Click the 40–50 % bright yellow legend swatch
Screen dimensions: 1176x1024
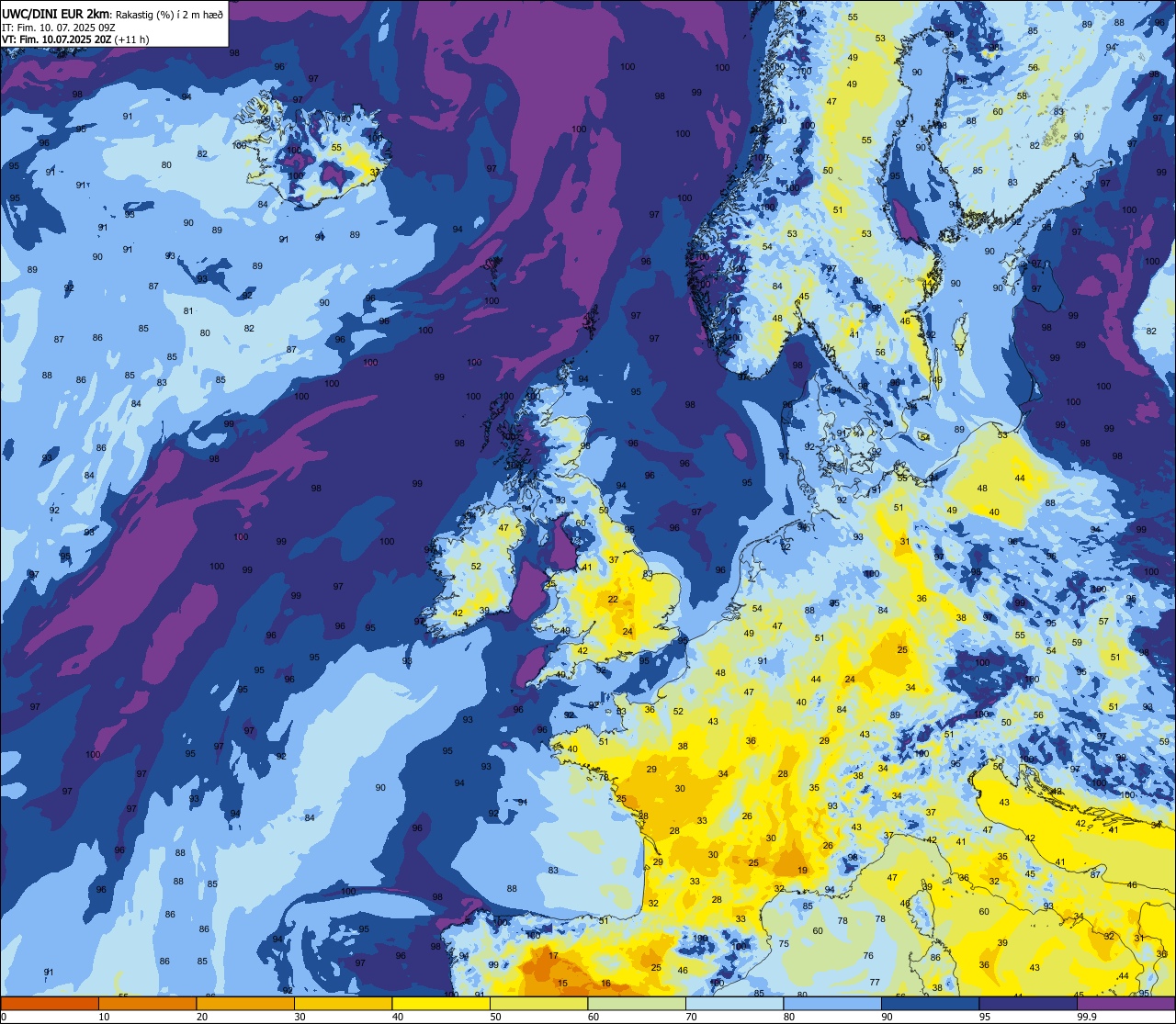pos(441,1003)
